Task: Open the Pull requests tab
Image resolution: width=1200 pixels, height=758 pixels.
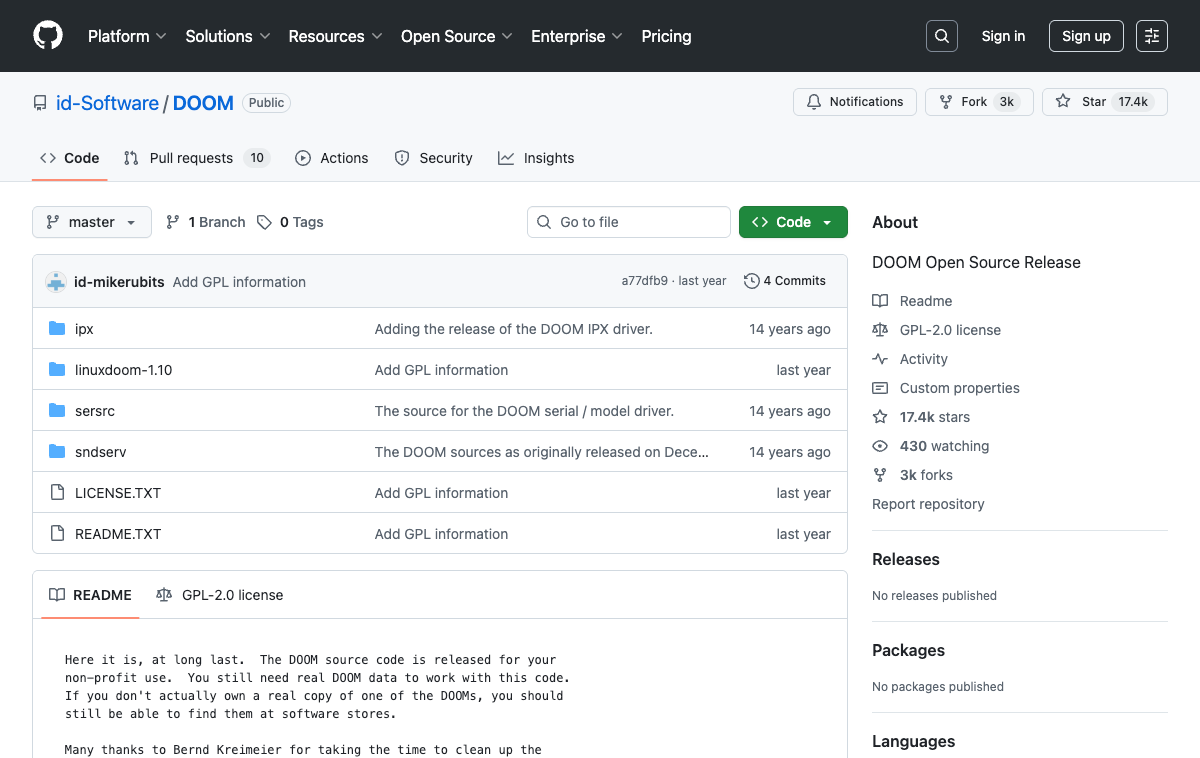Action: (197, 158)
